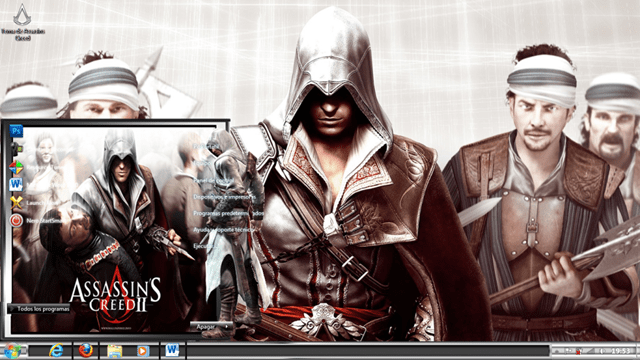Open Dispositivos e impresoras
640x360 pixels.
[x=224, y=197]
